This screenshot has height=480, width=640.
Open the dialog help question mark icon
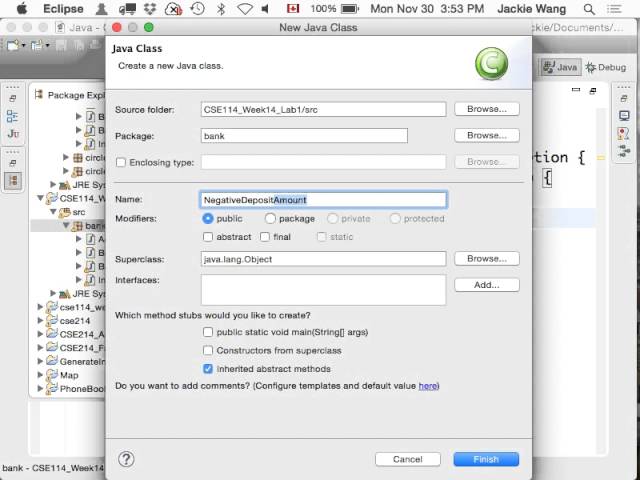click(126, 459)
